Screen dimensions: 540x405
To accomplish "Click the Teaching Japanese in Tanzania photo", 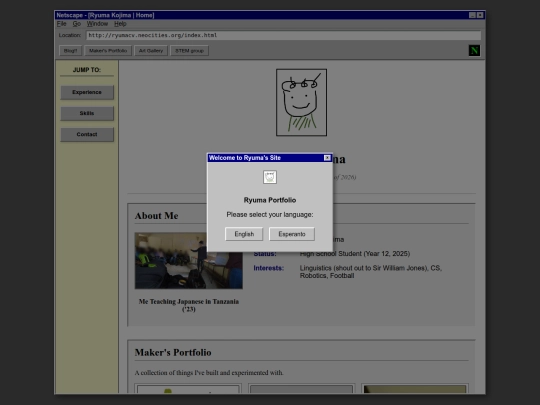I will coord(189,260).
